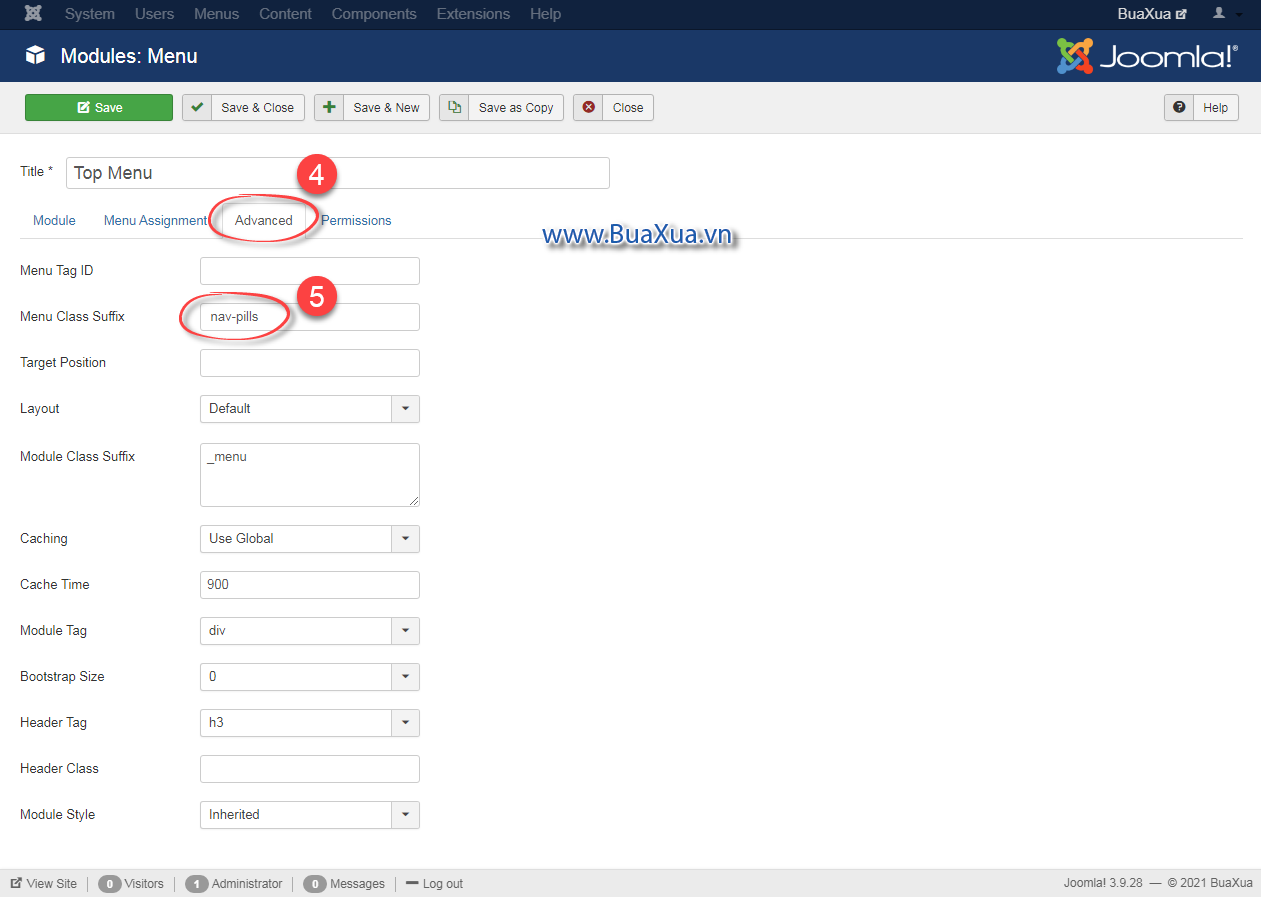Click the Bootstrap Size label
Image resolution: width=1261 pixels, height=897 pixels.
pyautogui.click(x=62, y=676)
